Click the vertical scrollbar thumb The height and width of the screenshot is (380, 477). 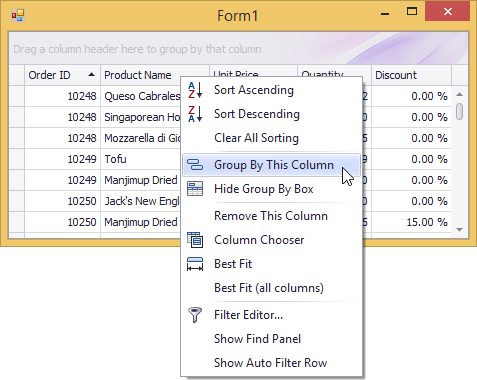[x=460, y=111]
